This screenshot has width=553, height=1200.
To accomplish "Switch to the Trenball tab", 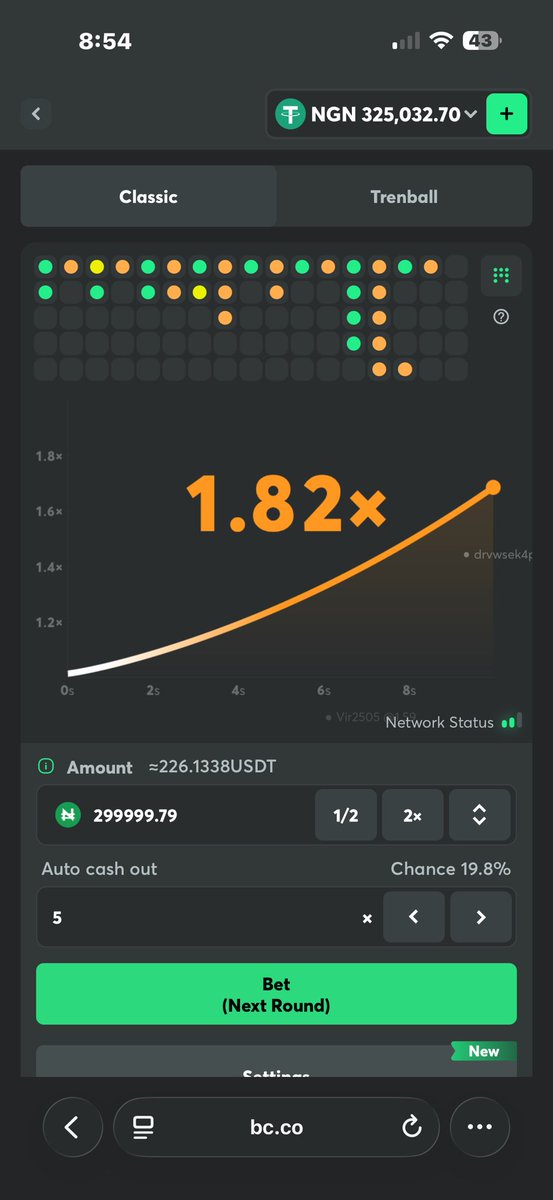I will coord(404,197).
